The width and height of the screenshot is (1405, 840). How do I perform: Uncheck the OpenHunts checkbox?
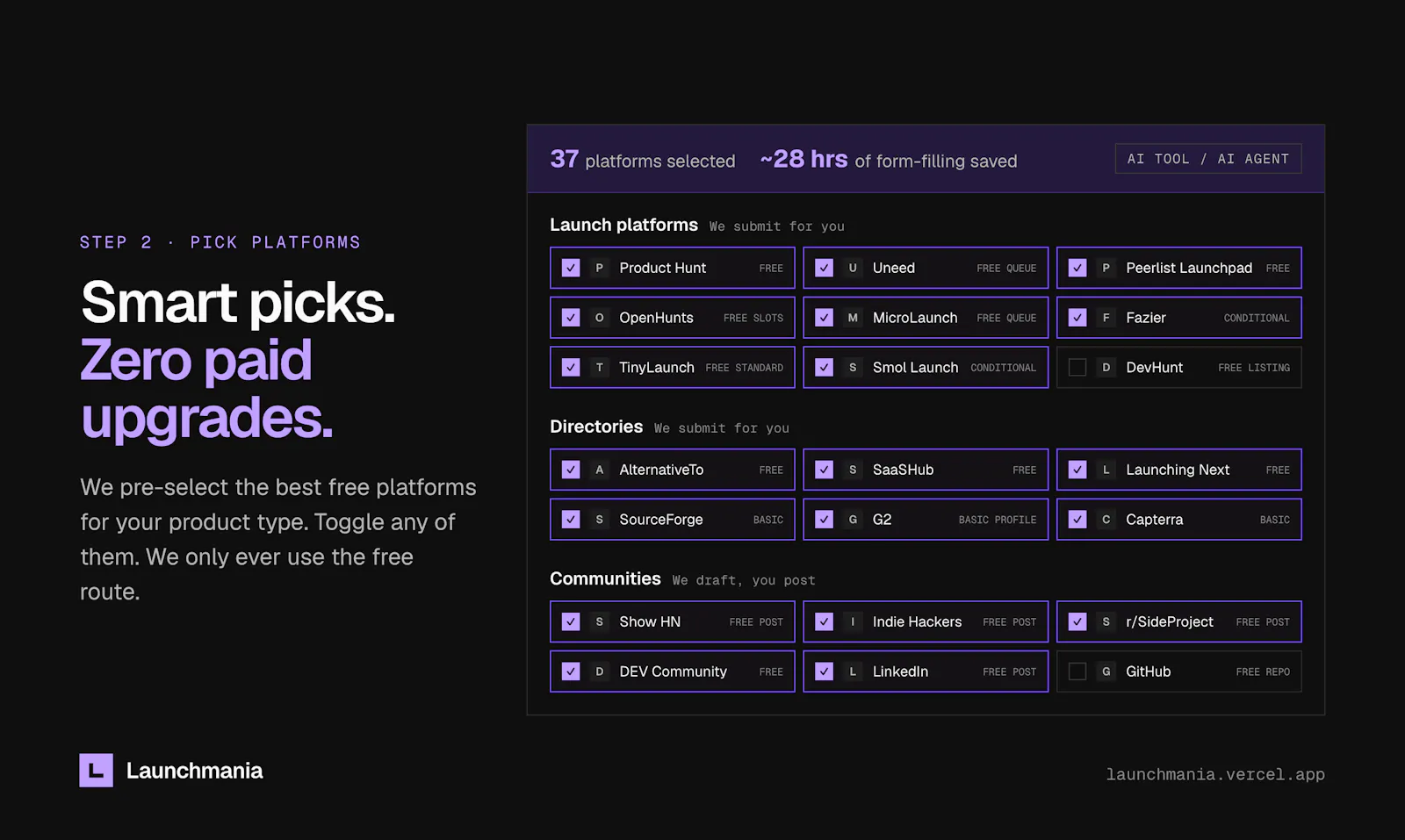pos(571,318)
